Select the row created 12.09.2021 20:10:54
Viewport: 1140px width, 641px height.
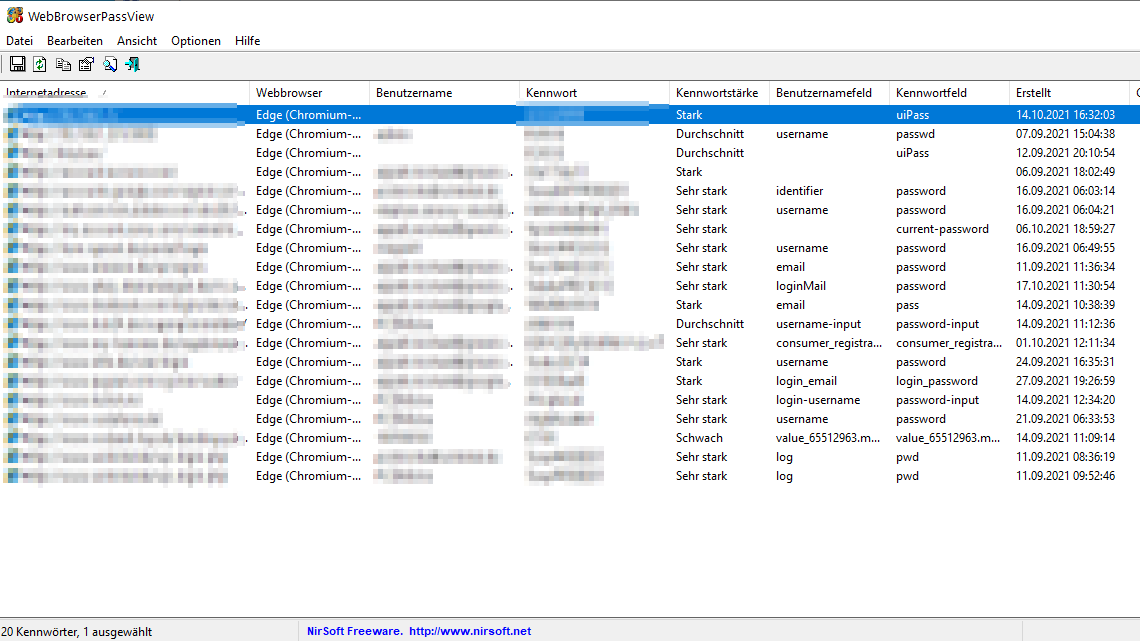tap(570, 153)
